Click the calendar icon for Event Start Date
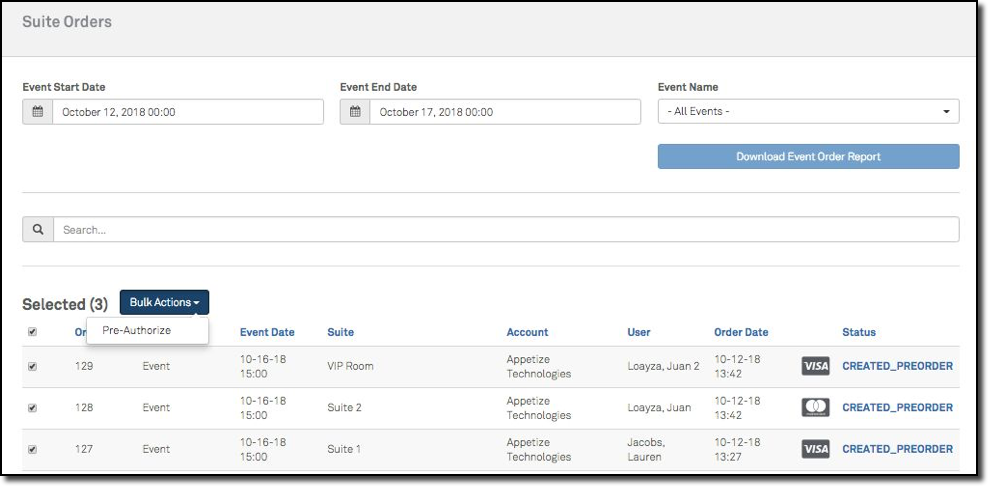This screenshot has height=486, width=988. (37, 112)
